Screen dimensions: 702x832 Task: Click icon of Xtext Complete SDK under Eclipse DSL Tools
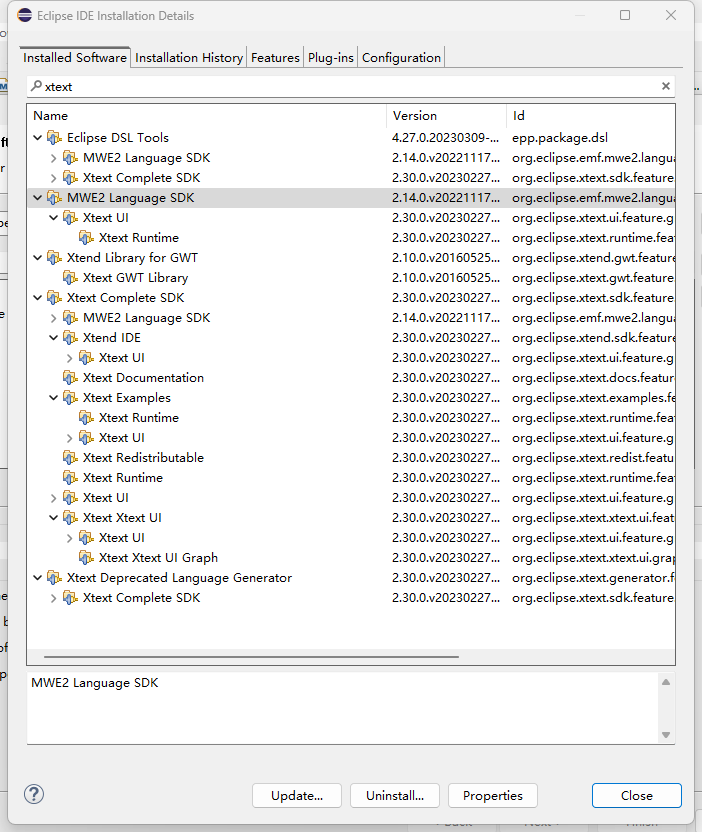70,178
